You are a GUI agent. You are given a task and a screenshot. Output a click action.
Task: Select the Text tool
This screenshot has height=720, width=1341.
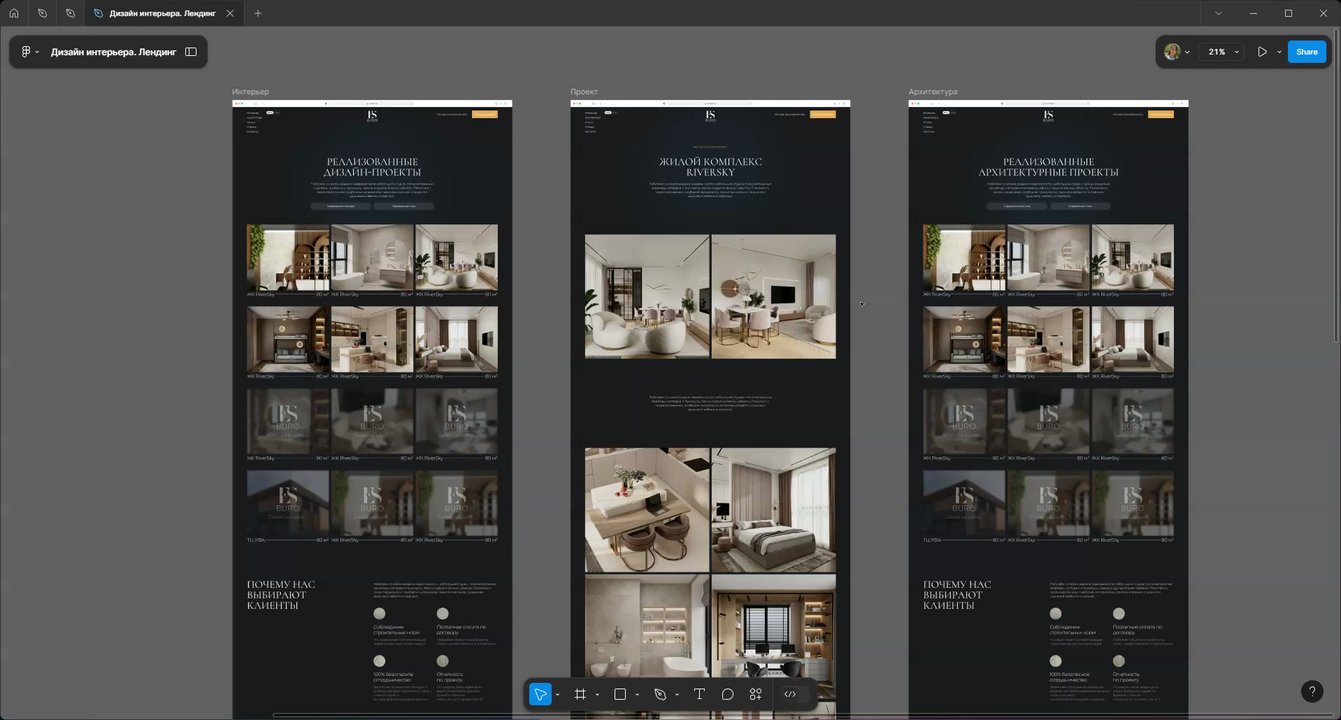point(699,694)
